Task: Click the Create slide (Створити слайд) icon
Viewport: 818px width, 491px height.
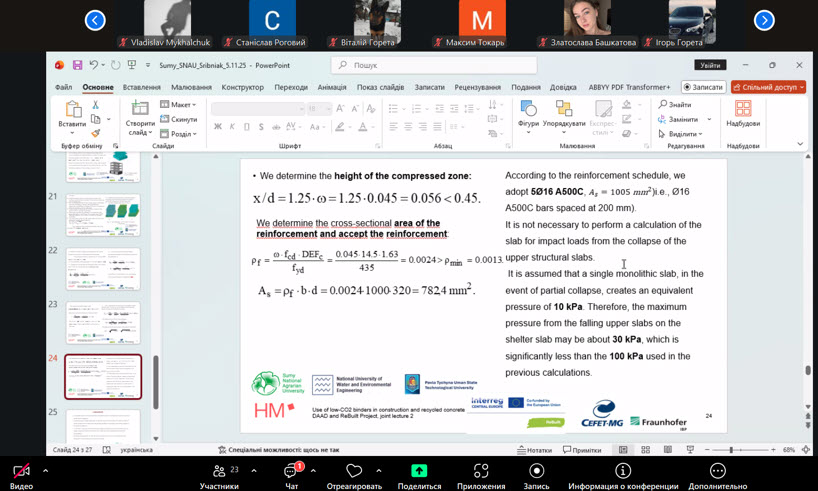Action: click(x=140, y=109)
